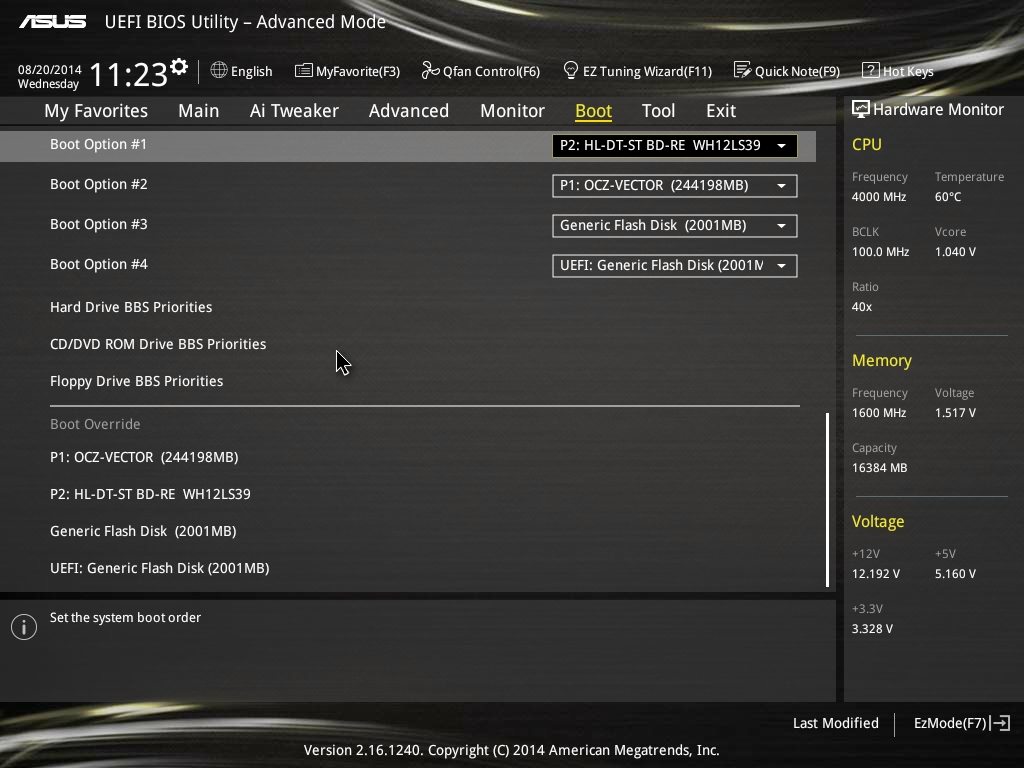Viewport: 1024px width, 768px height.
Task: Click the Quick Note pencil icon
Action: tap(742, 70)
